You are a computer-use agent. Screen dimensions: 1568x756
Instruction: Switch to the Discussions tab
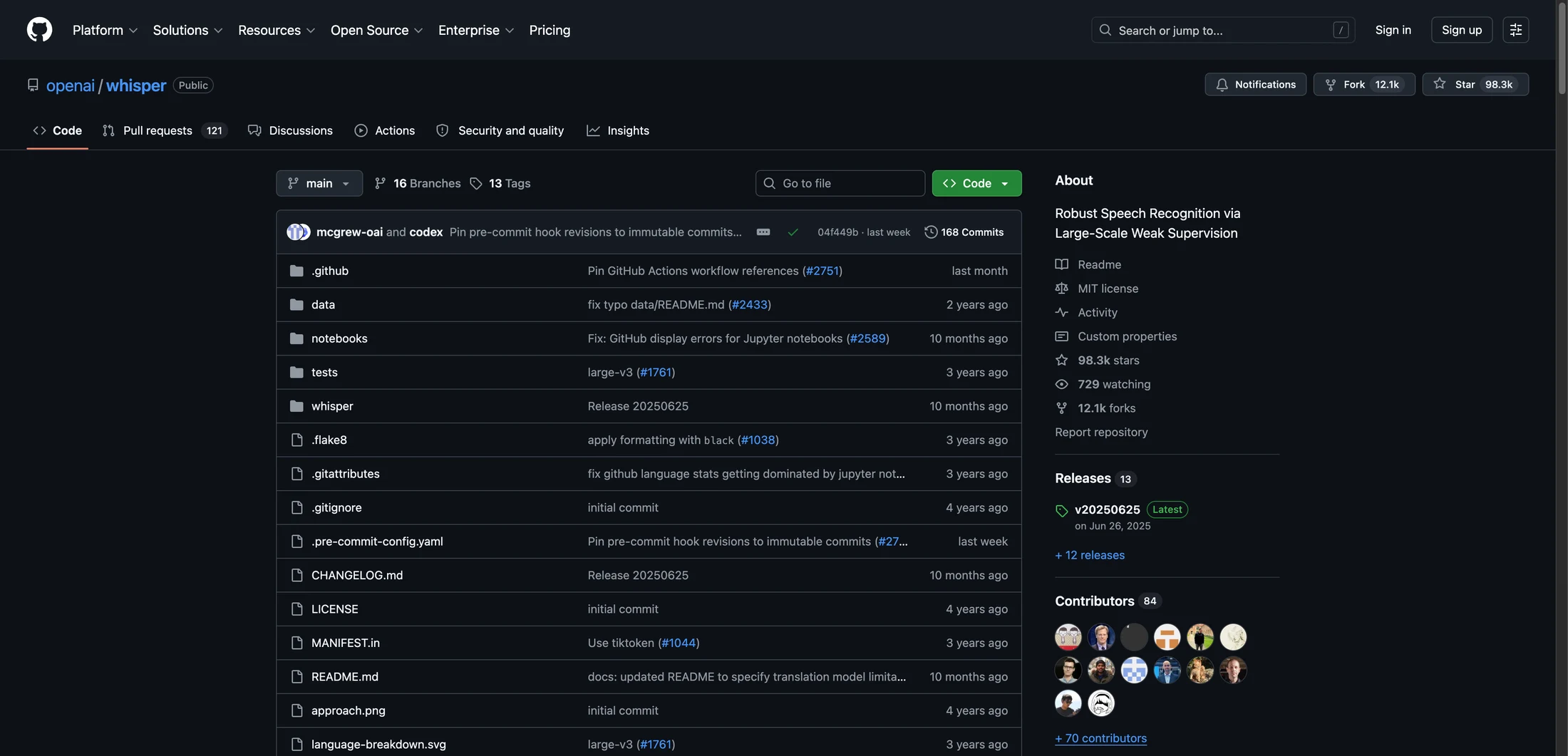coord(290,130)
